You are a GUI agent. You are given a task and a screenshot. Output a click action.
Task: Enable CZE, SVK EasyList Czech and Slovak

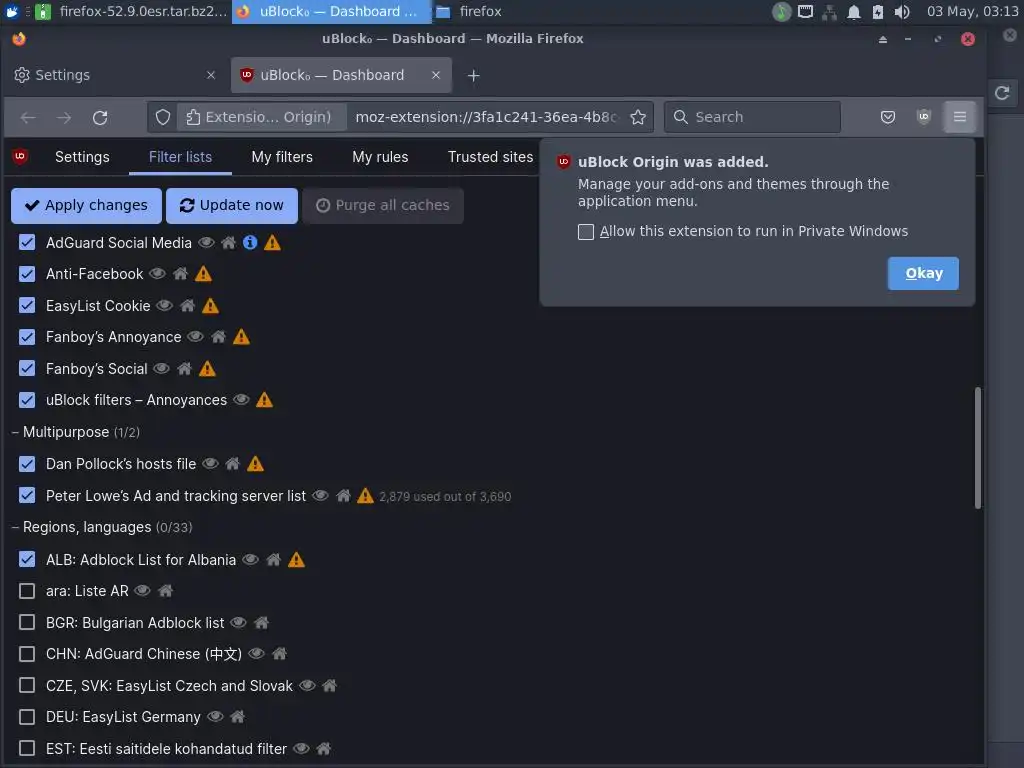[x=27, y=685]
